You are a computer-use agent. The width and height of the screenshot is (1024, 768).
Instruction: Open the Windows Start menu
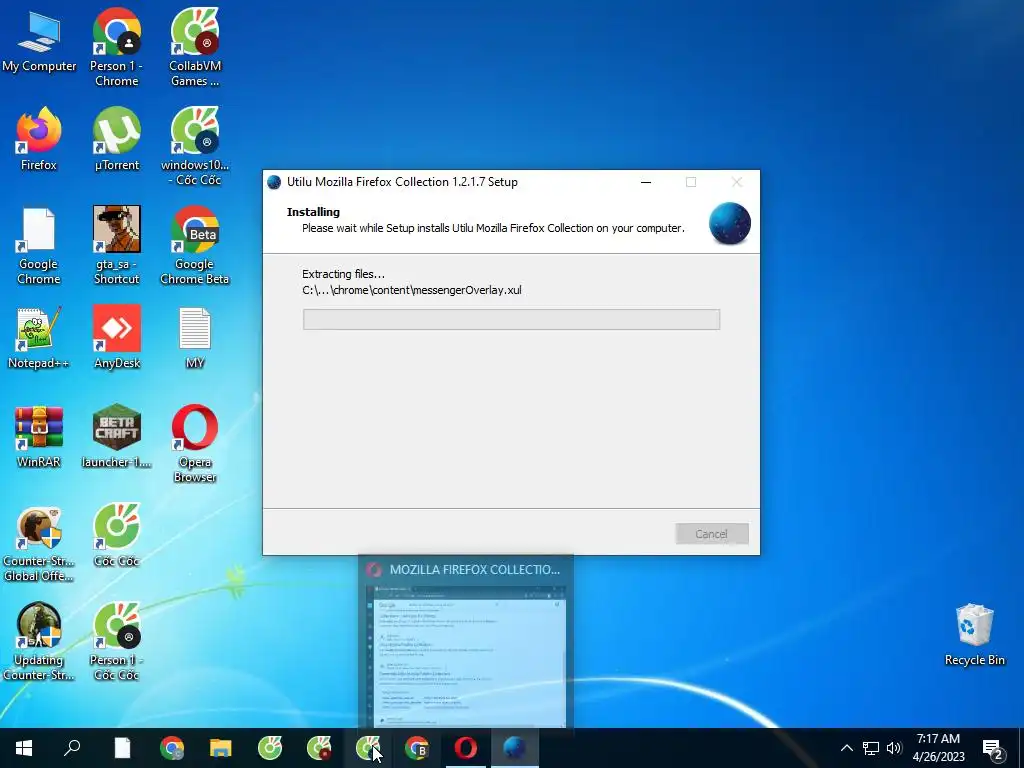24,748
